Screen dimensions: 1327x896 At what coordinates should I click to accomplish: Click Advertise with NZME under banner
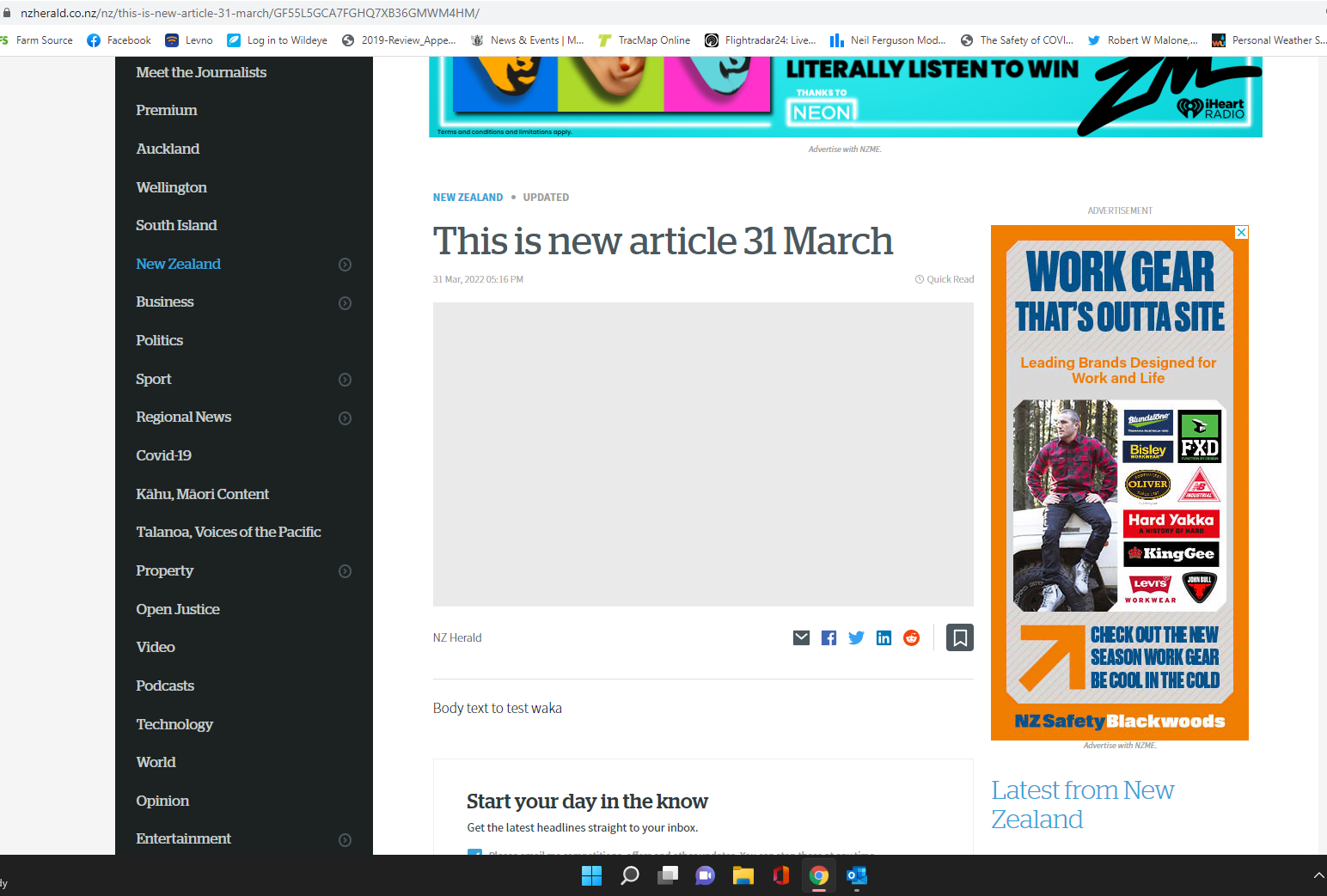[x=845, y=149]
